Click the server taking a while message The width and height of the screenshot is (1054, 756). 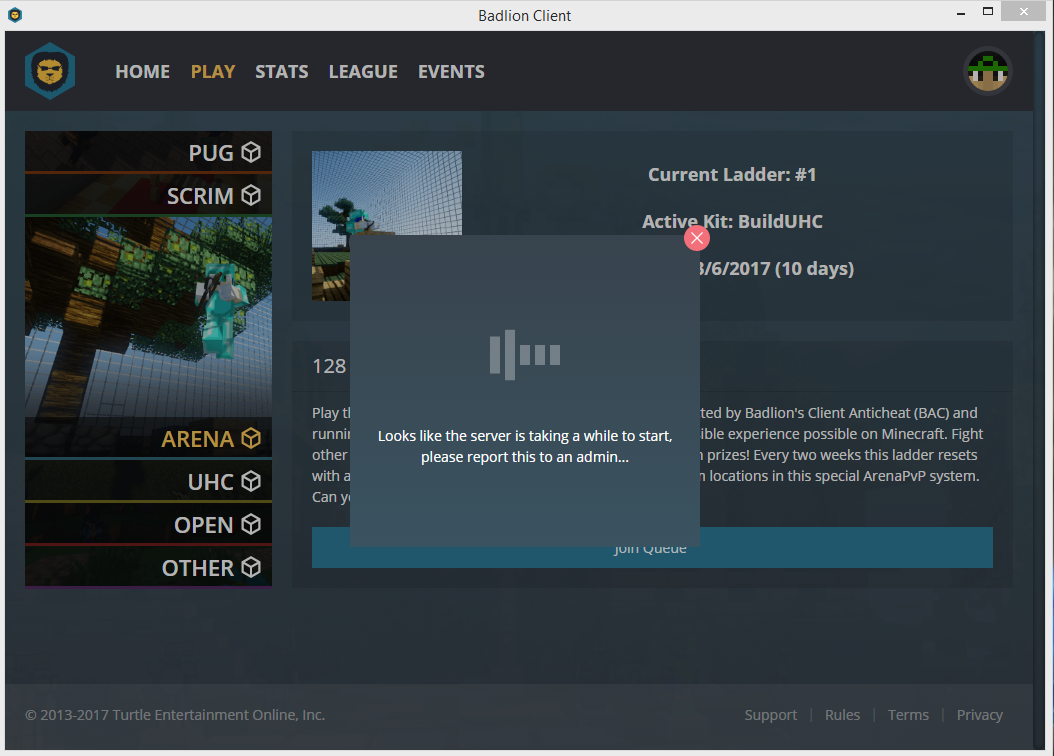(x=525, y=446)
